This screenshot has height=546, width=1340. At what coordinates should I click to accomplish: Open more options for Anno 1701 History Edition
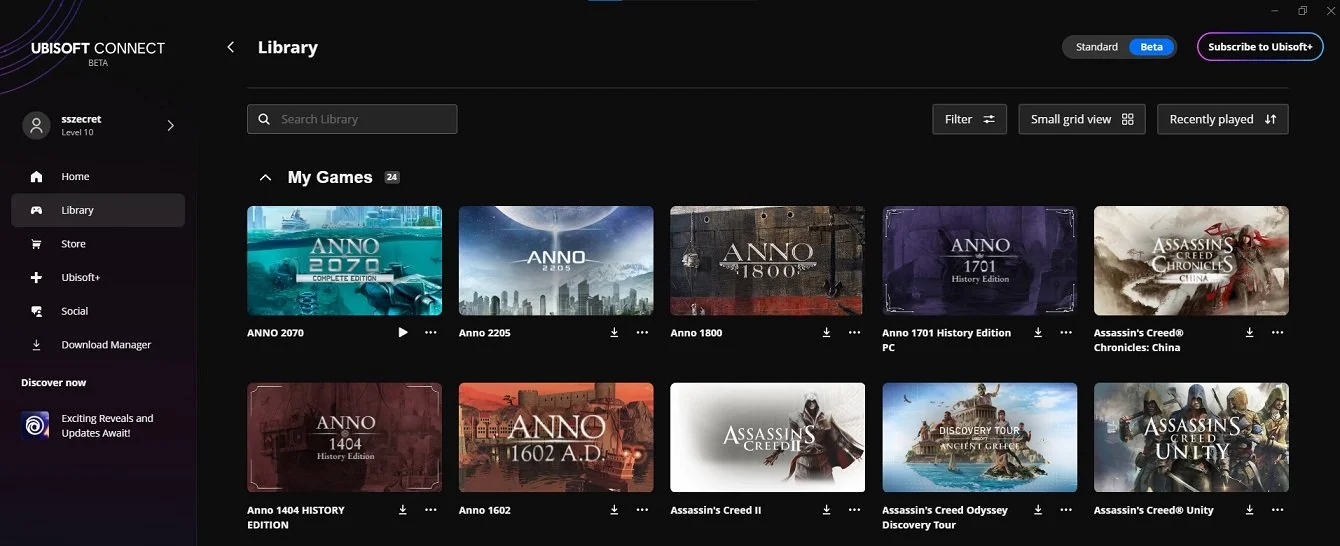1066,332
